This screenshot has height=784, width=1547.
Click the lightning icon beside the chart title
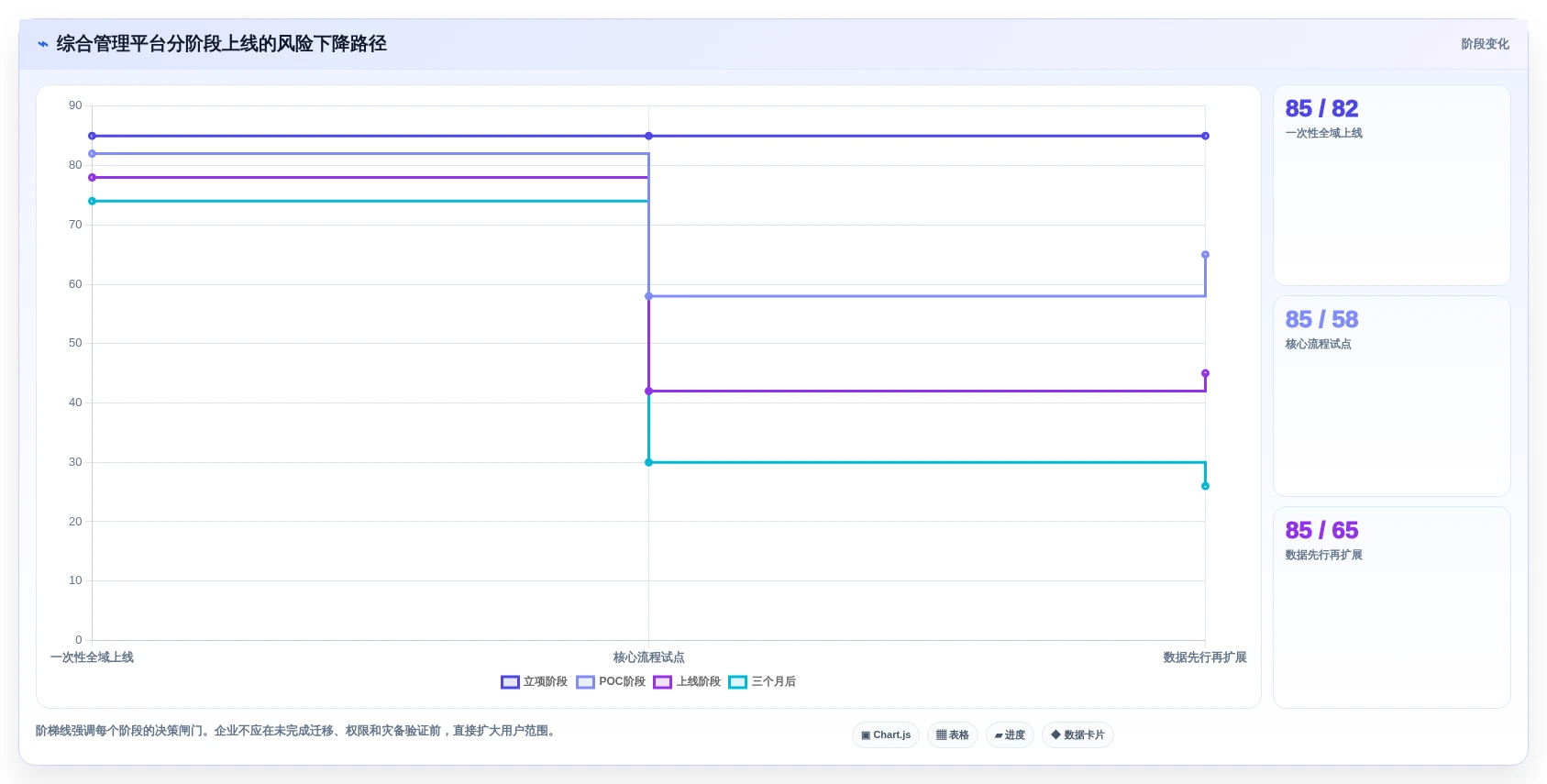[43, 44]
